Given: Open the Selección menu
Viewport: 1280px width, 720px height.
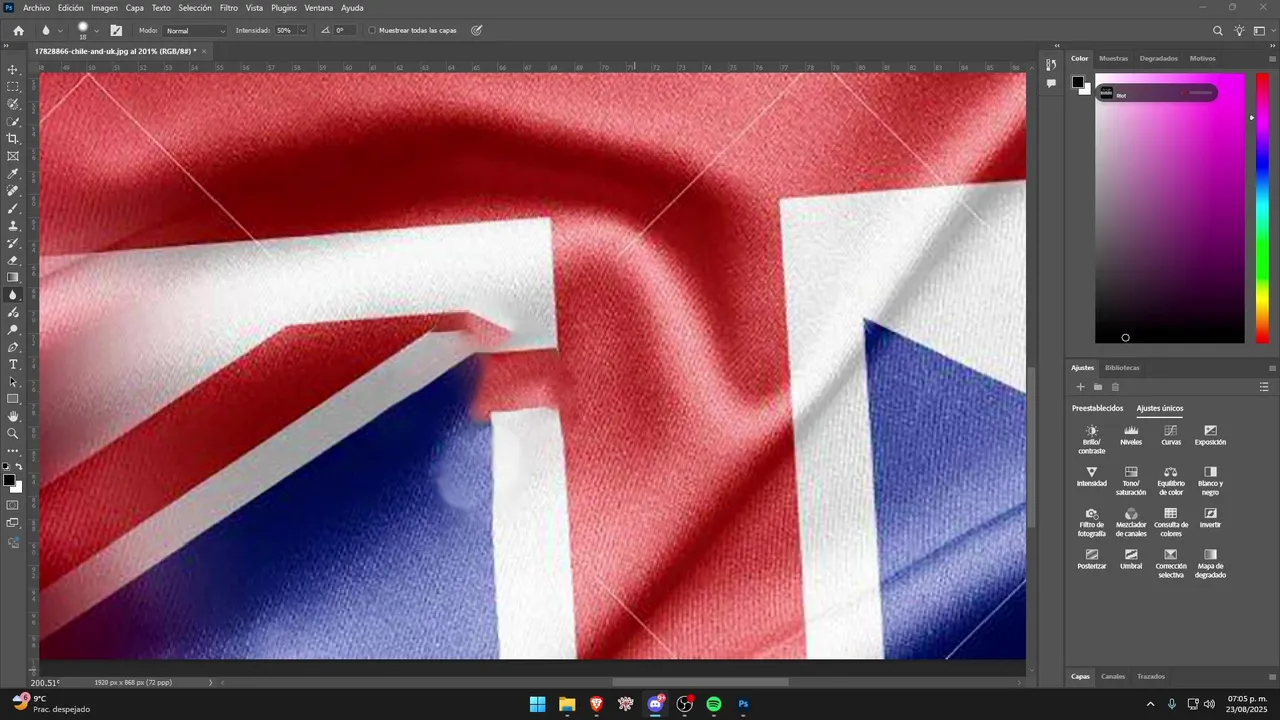Looking at the screenshot, I should tap(195, 8).
